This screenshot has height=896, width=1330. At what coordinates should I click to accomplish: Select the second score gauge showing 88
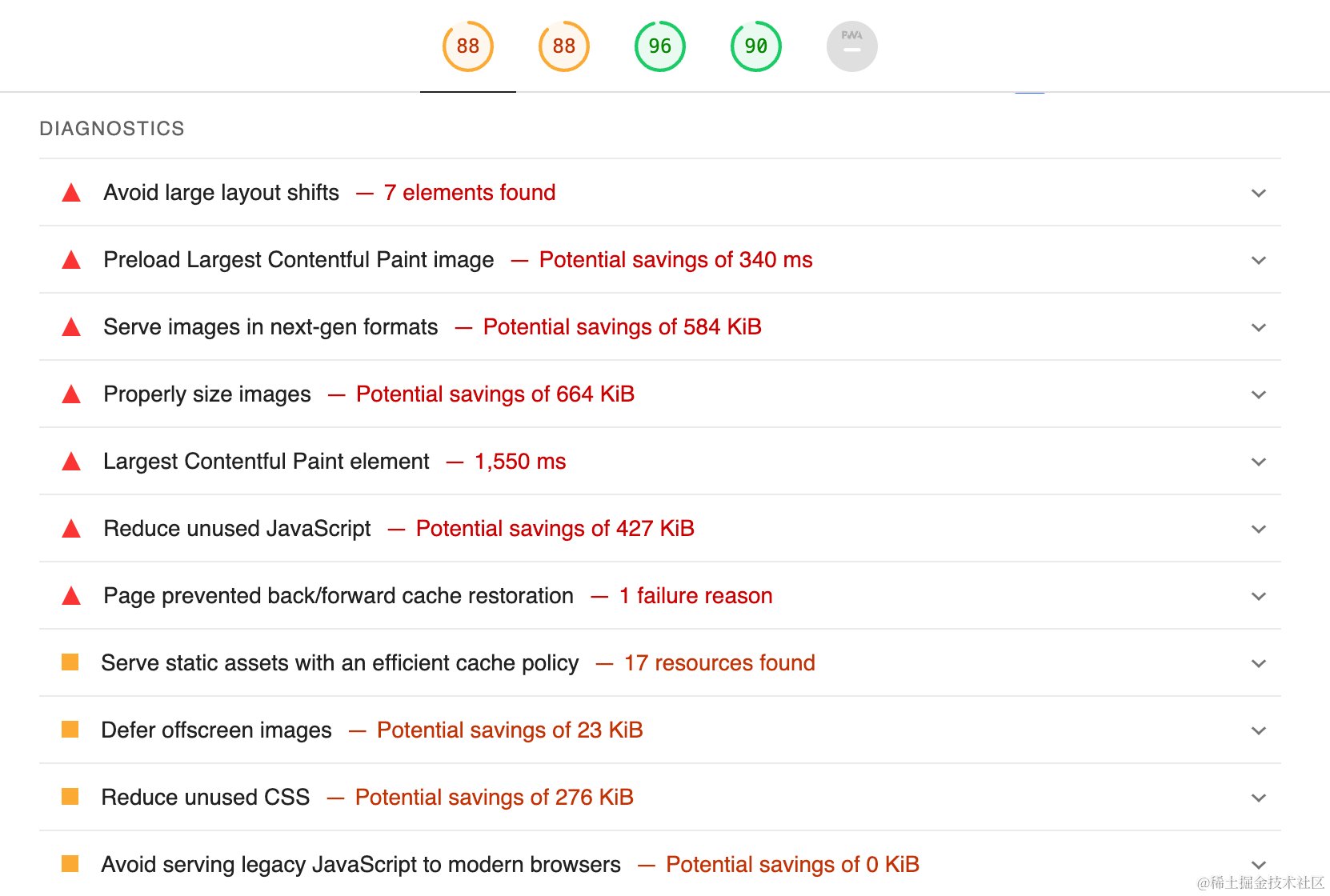564,46
